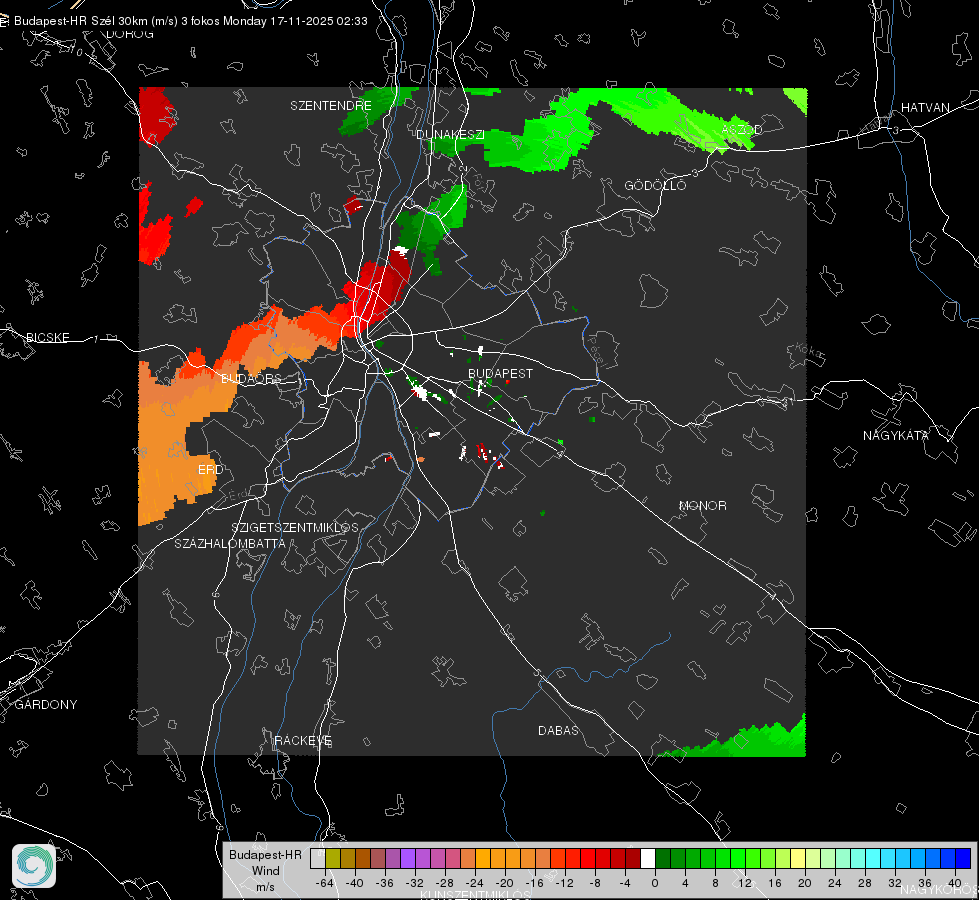Select the white swatch above 0 in the legend
The image size is (979, 900).
pyautogui.click(x=648, y=859)
